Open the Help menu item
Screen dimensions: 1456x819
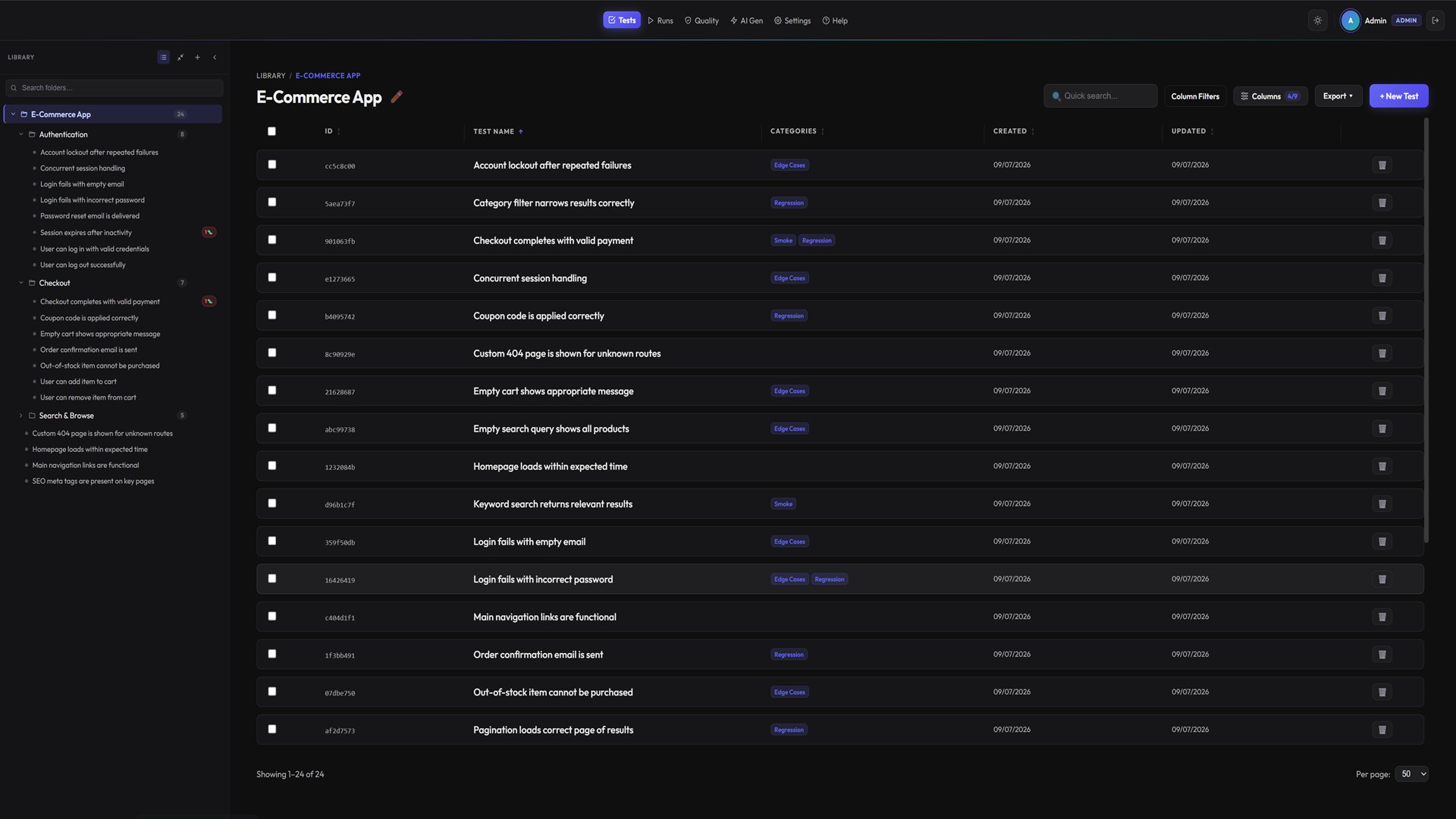[x=835, y=20]
